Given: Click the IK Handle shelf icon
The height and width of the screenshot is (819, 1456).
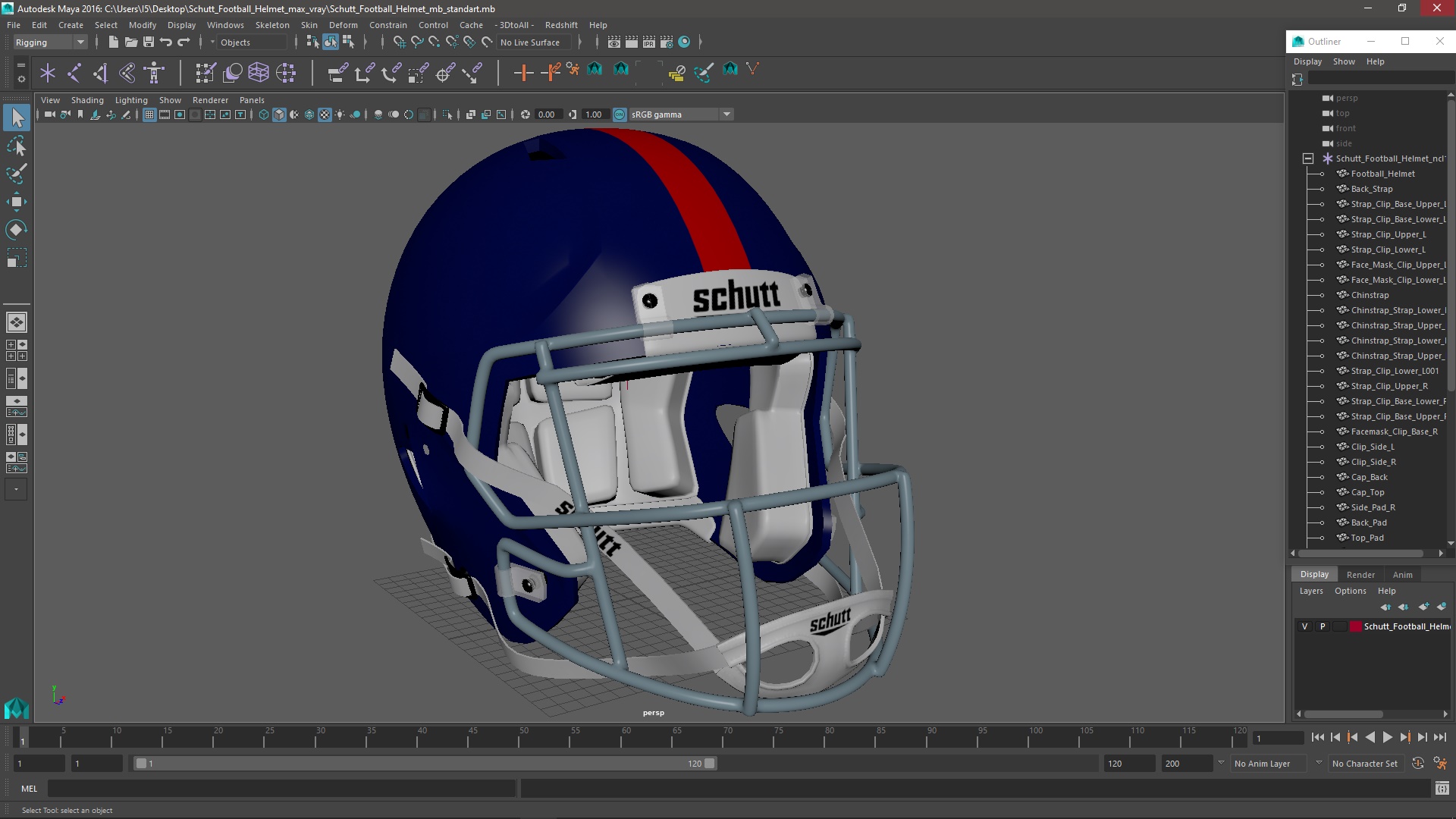Looking at the screenshot, I should (100, 73).
